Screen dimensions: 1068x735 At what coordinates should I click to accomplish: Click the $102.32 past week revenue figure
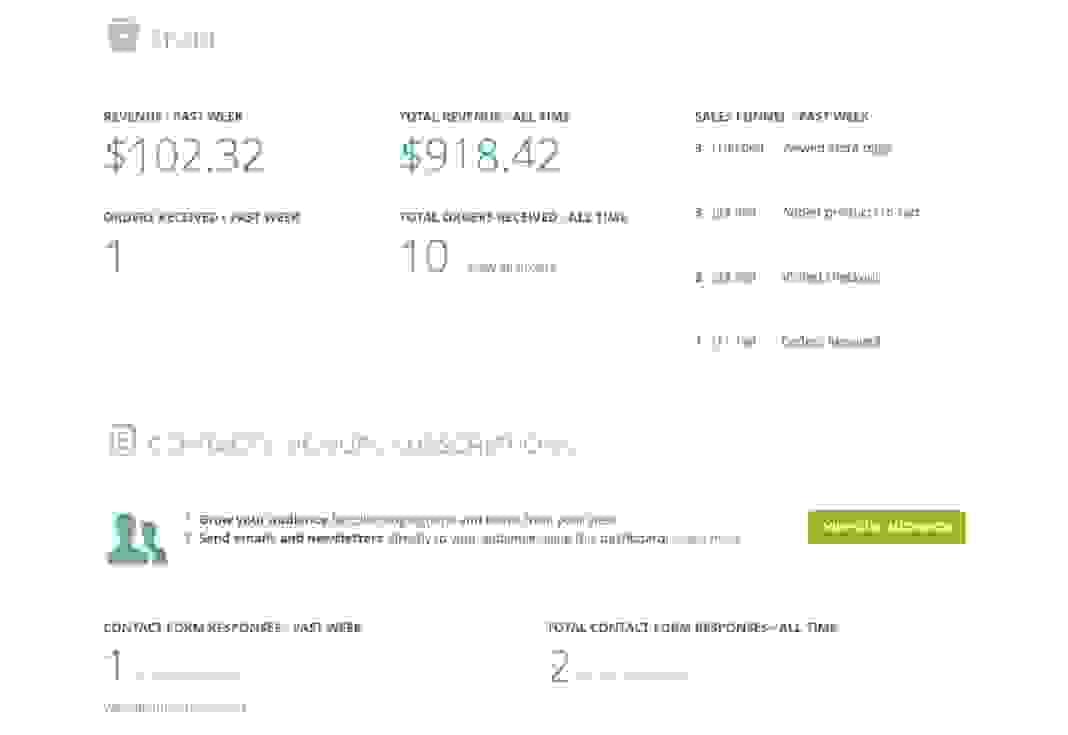[x=184, y=155]
